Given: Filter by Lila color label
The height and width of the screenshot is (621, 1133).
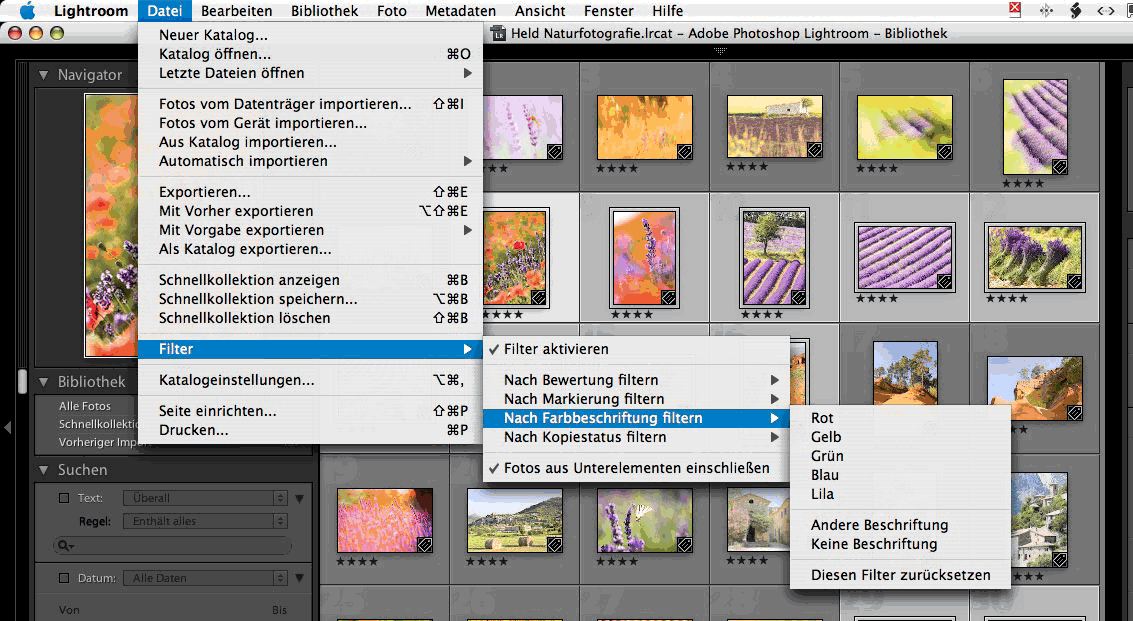Looking at the screenshot, I should pyautogui.click(x=900, y=494).
